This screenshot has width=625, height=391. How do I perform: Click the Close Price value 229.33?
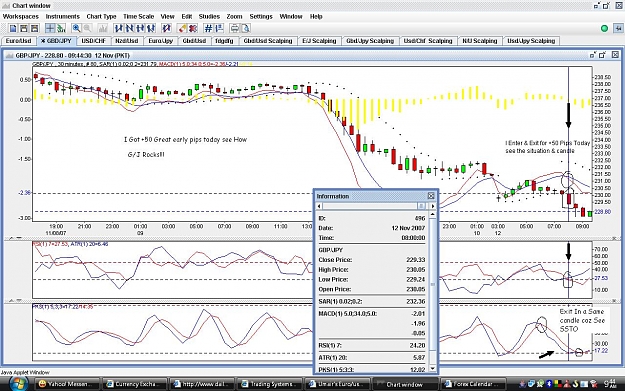coord(415,259)
